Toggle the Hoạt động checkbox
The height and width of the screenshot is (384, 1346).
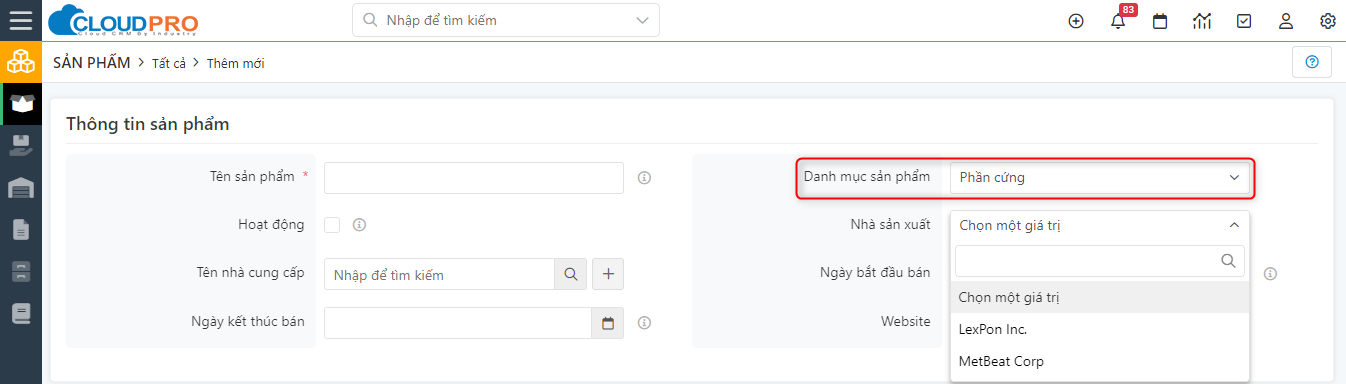pos(332,225)
